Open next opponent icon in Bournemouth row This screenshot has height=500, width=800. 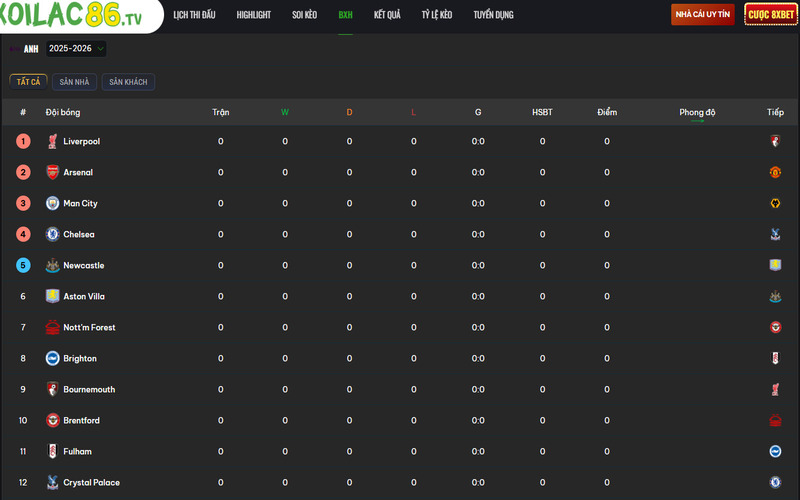(775, 389)
